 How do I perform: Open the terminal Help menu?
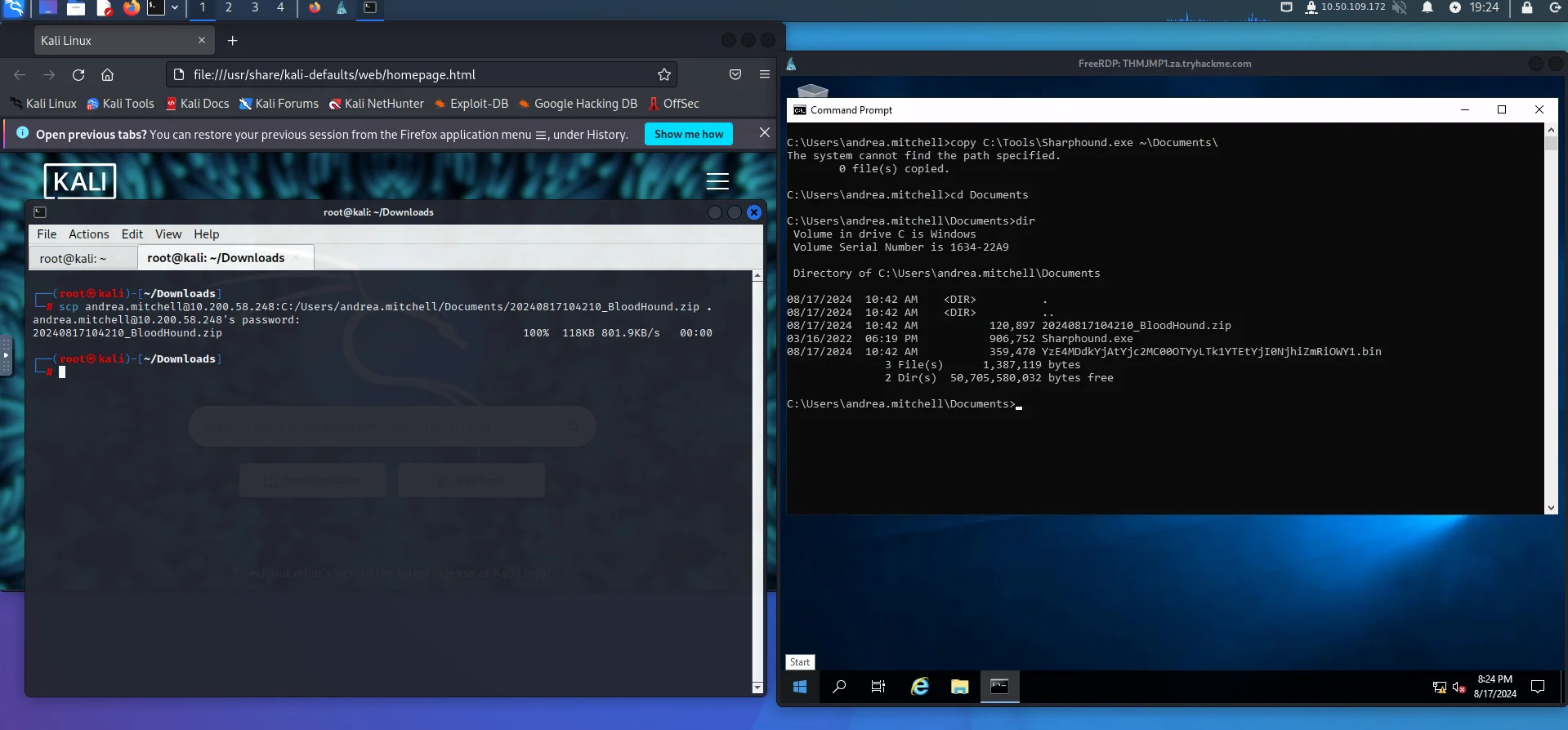(207, 234)
